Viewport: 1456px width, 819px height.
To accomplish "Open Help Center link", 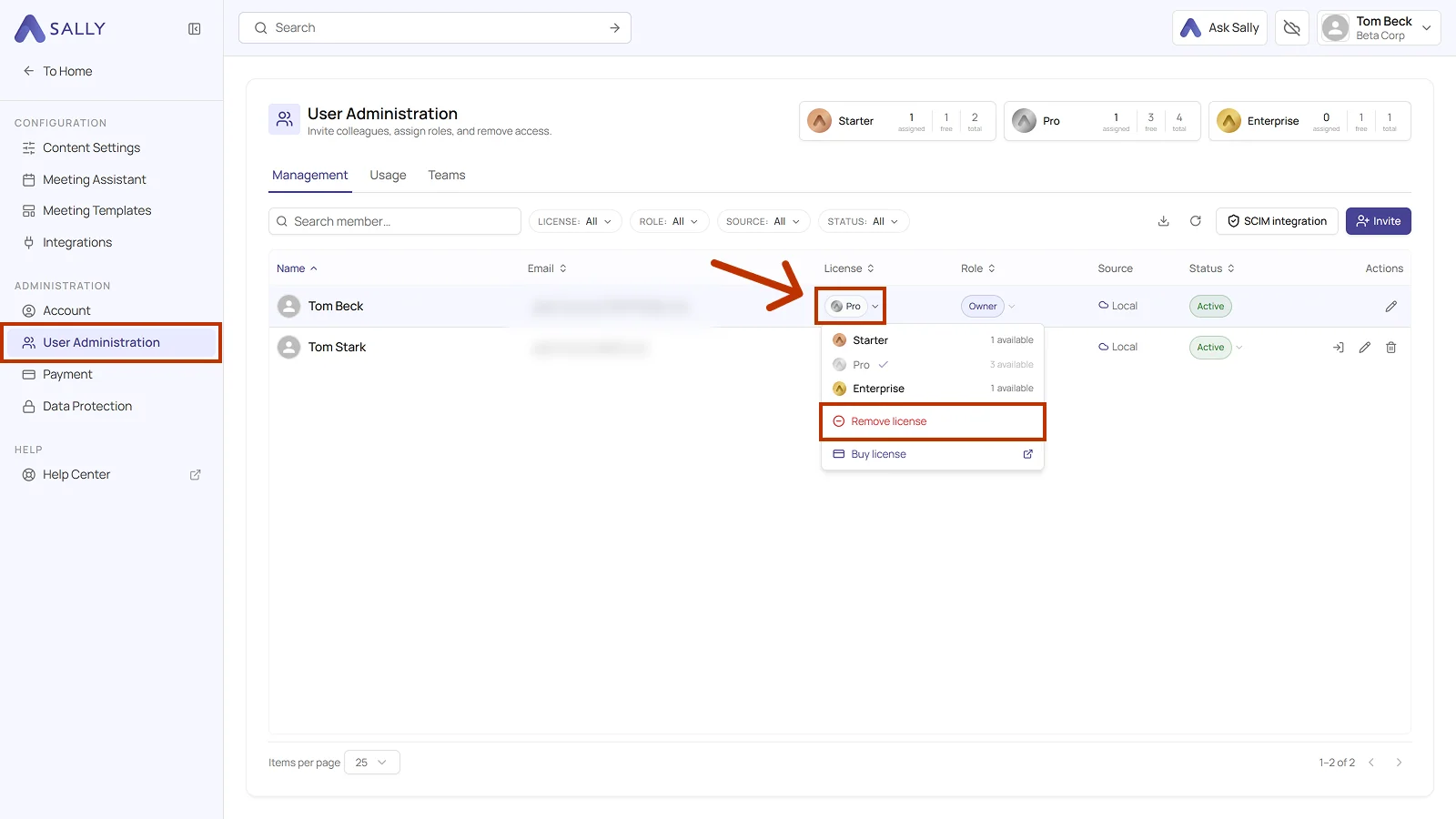I will click(76, 474).
